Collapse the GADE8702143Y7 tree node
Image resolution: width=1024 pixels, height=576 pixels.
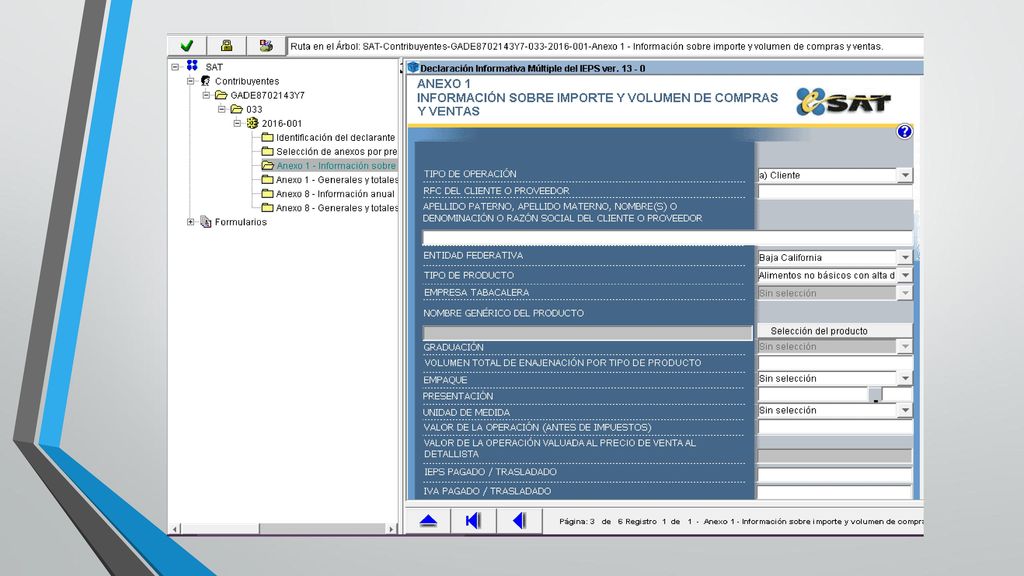(206, 95)
